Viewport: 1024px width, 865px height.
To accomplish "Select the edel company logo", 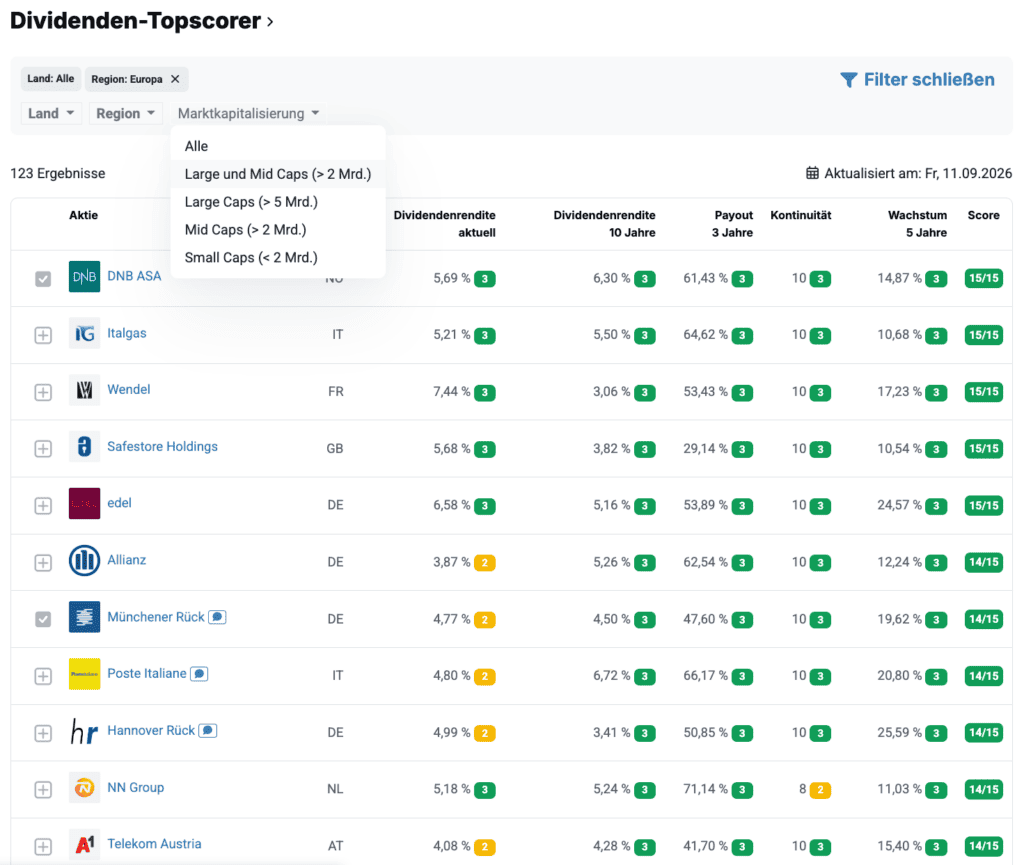I will click(x=84, y=504).
